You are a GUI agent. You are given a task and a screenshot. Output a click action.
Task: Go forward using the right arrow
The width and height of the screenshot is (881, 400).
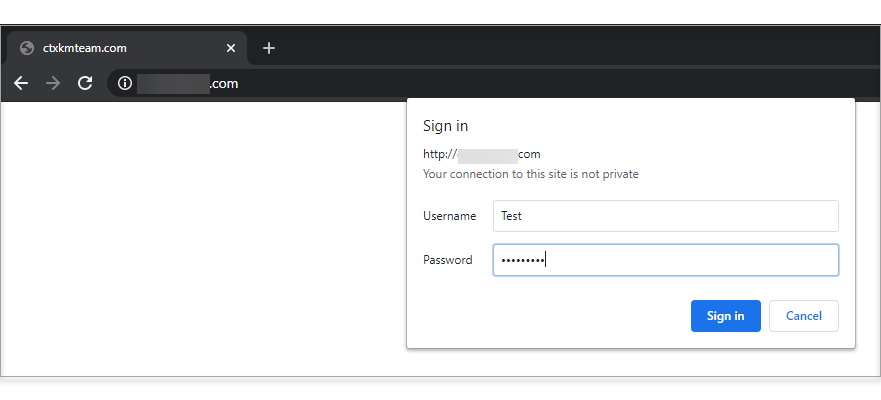[x=53, y=84]
